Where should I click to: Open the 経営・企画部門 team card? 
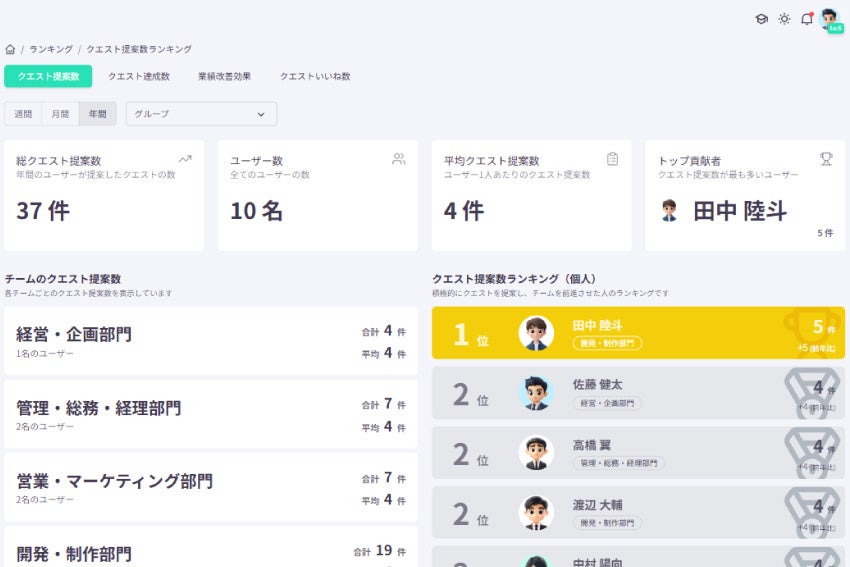(211, 341)
